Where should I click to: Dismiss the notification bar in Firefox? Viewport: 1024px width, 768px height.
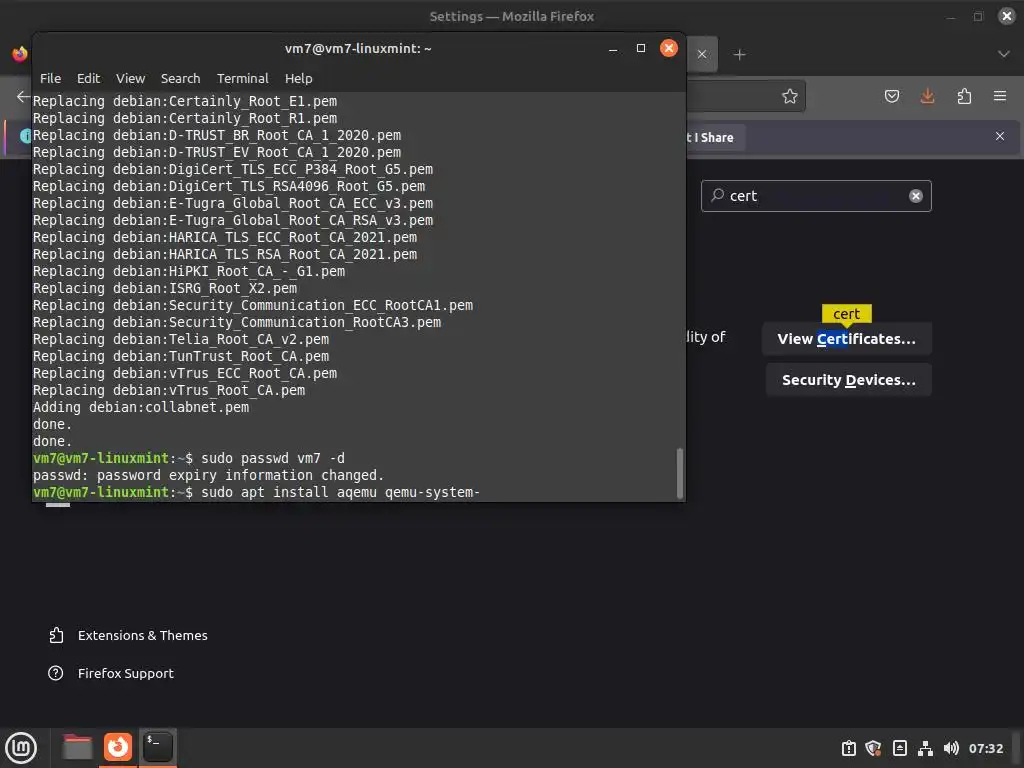click(1000, 136)
